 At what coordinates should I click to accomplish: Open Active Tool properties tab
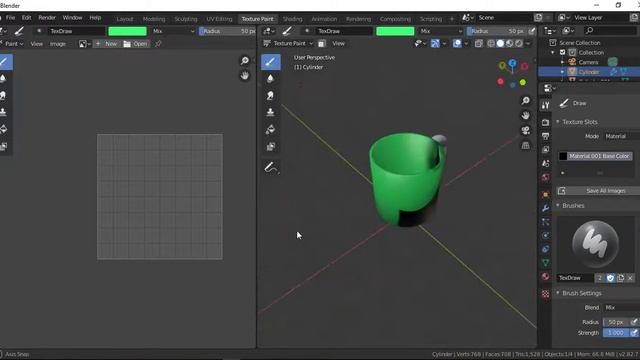[x=545, y=105]
